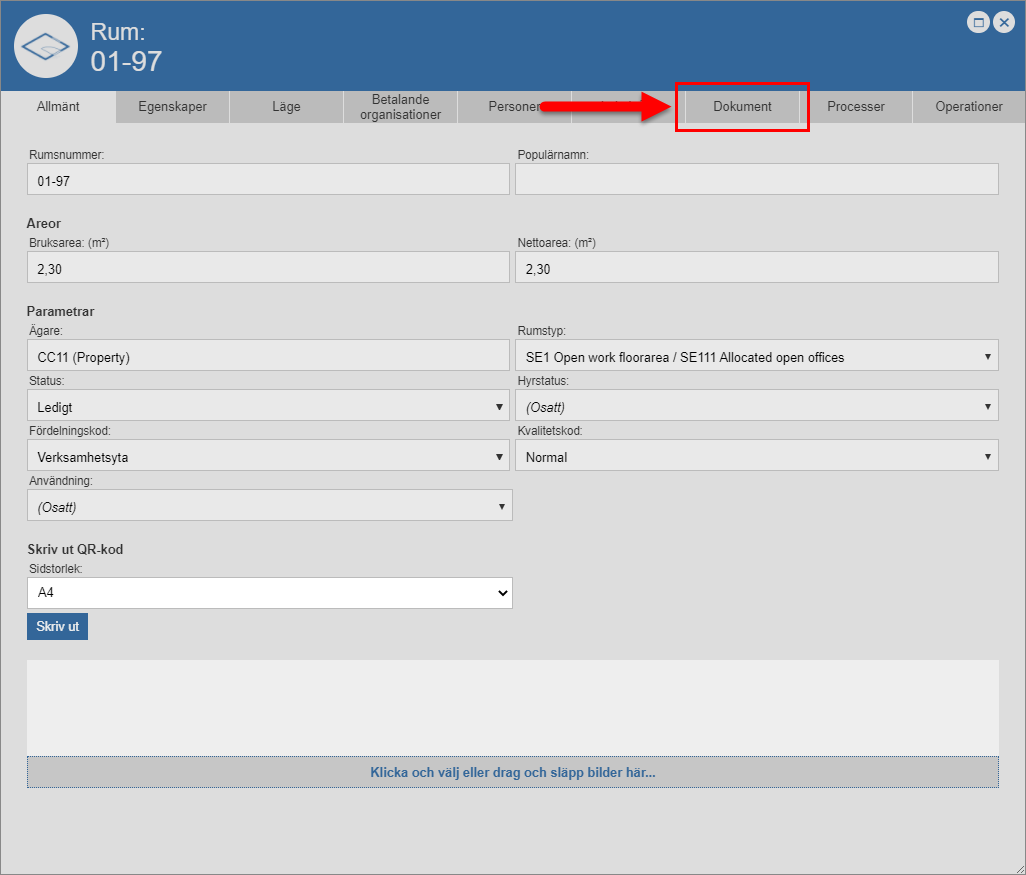Select the Betalande organisationer tab

[x=400, y=107]
